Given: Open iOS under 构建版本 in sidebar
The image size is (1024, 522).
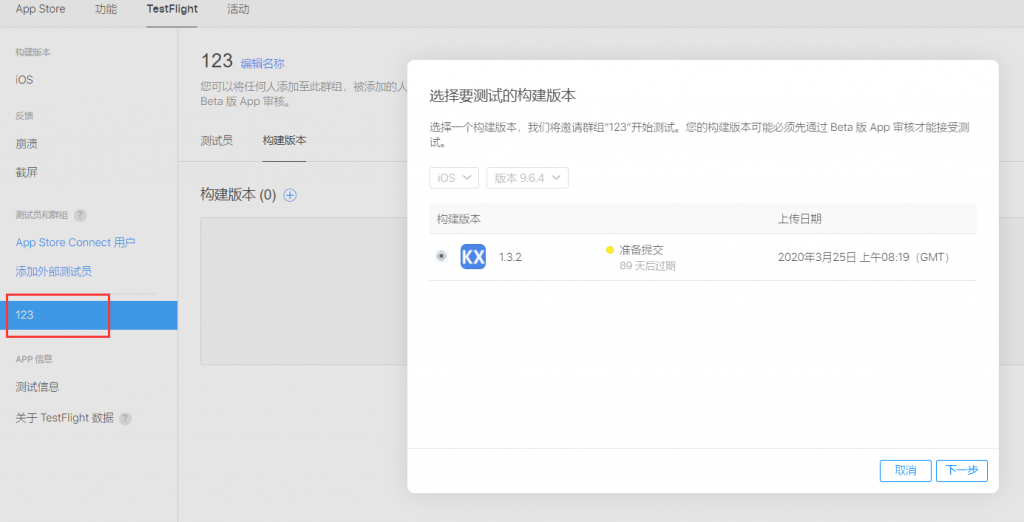Looking at the screenshot, I should click(24, 80).
